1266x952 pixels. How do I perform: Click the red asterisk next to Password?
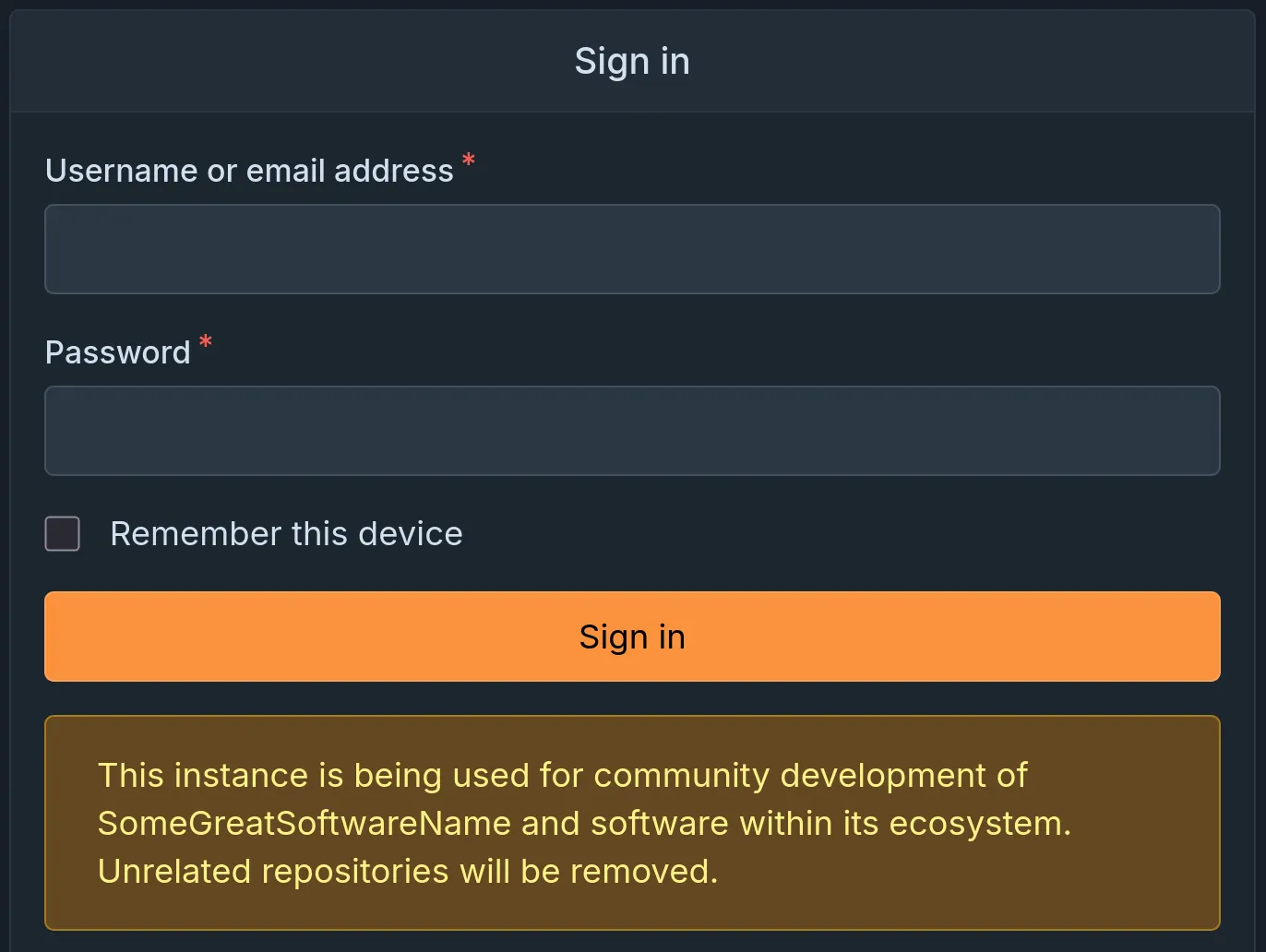pyautogui.click(x=205, y=342)
